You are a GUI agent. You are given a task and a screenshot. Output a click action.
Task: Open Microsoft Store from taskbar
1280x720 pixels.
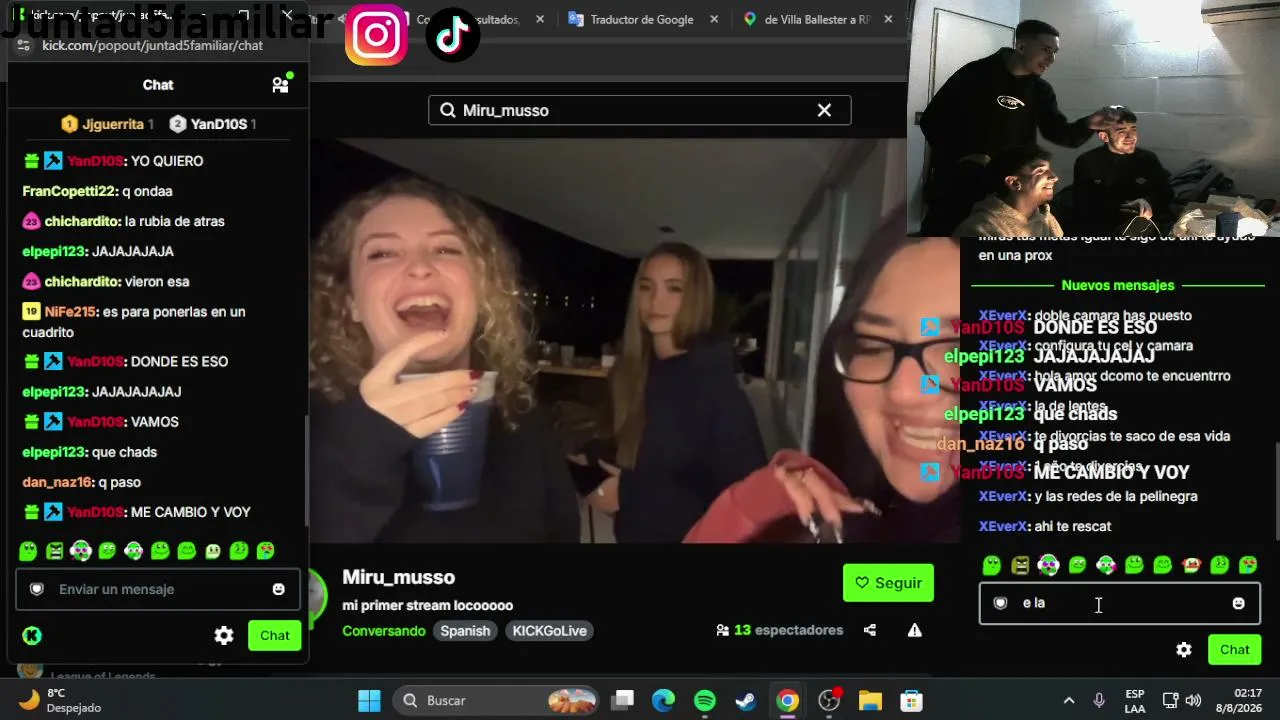[911, 700]
